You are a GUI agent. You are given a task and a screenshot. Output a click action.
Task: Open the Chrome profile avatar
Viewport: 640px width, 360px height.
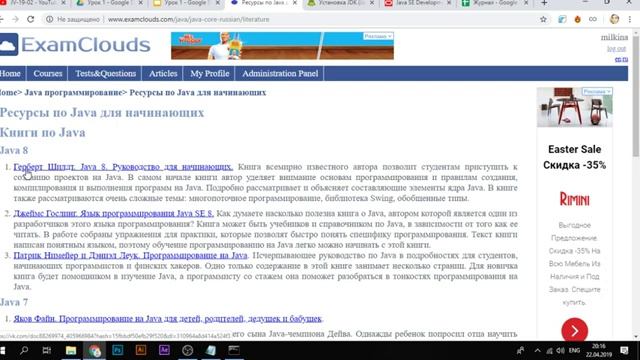click(x=614, y=19)
